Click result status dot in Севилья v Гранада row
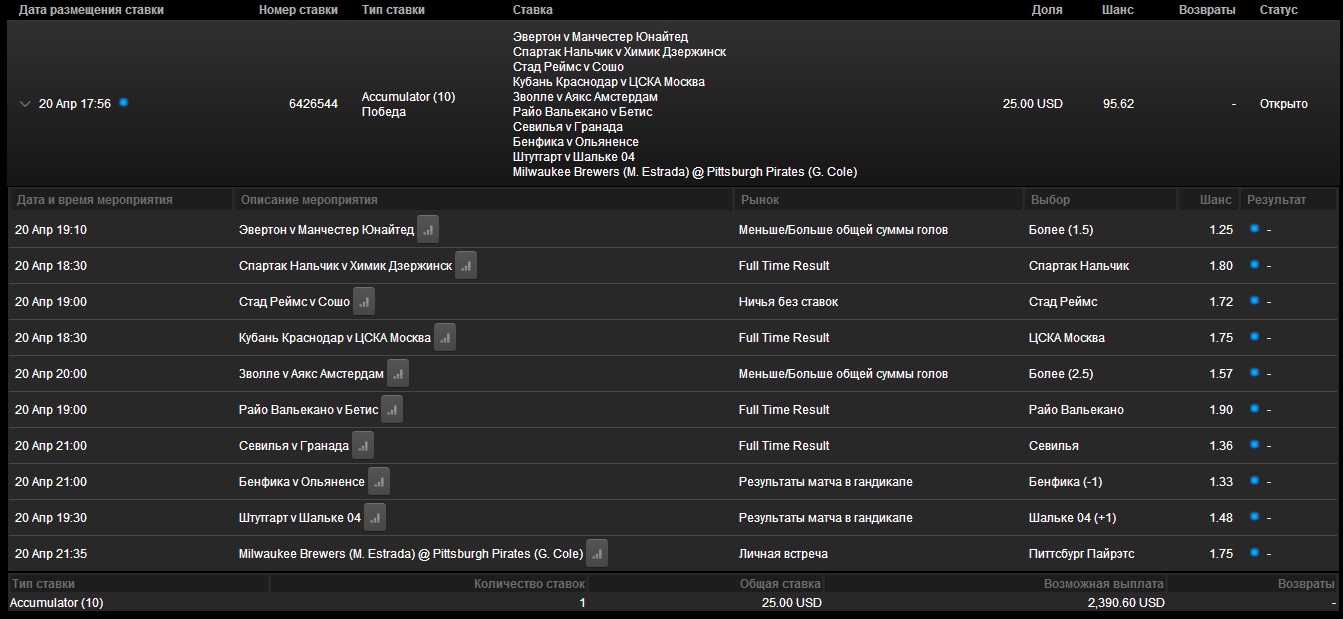The width and height of the screenshot is (1343, 619). pyautogui.click(x=1254, y=445)
